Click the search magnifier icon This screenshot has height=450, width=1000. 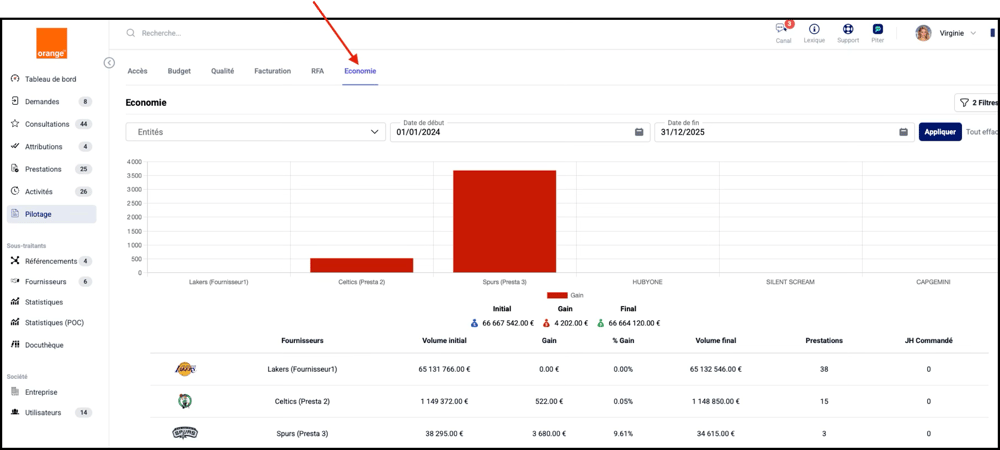pos(131,33)
